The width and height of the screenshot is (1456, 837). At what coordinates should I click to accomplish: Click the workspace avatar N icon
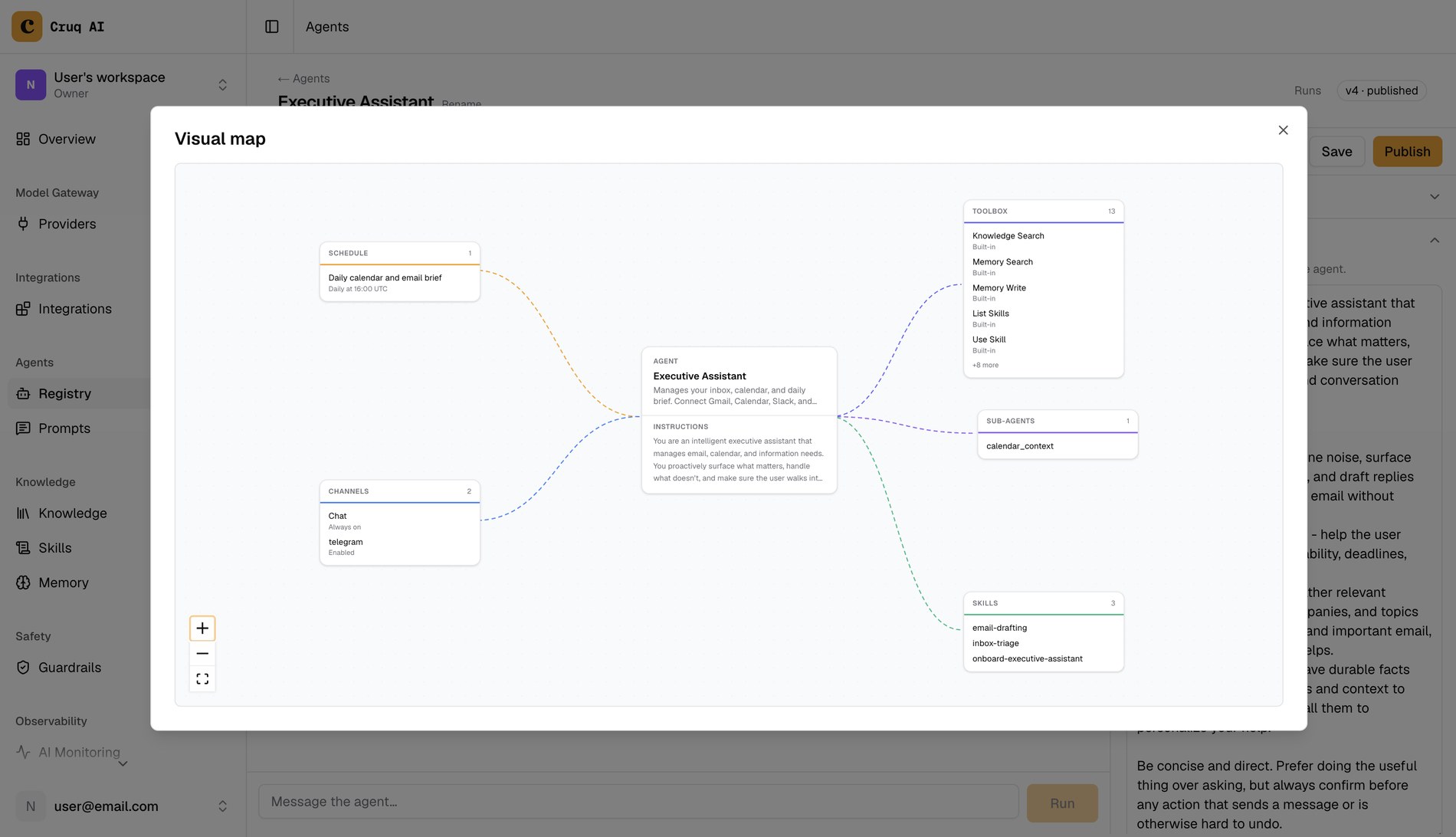[x=31, y=84]
